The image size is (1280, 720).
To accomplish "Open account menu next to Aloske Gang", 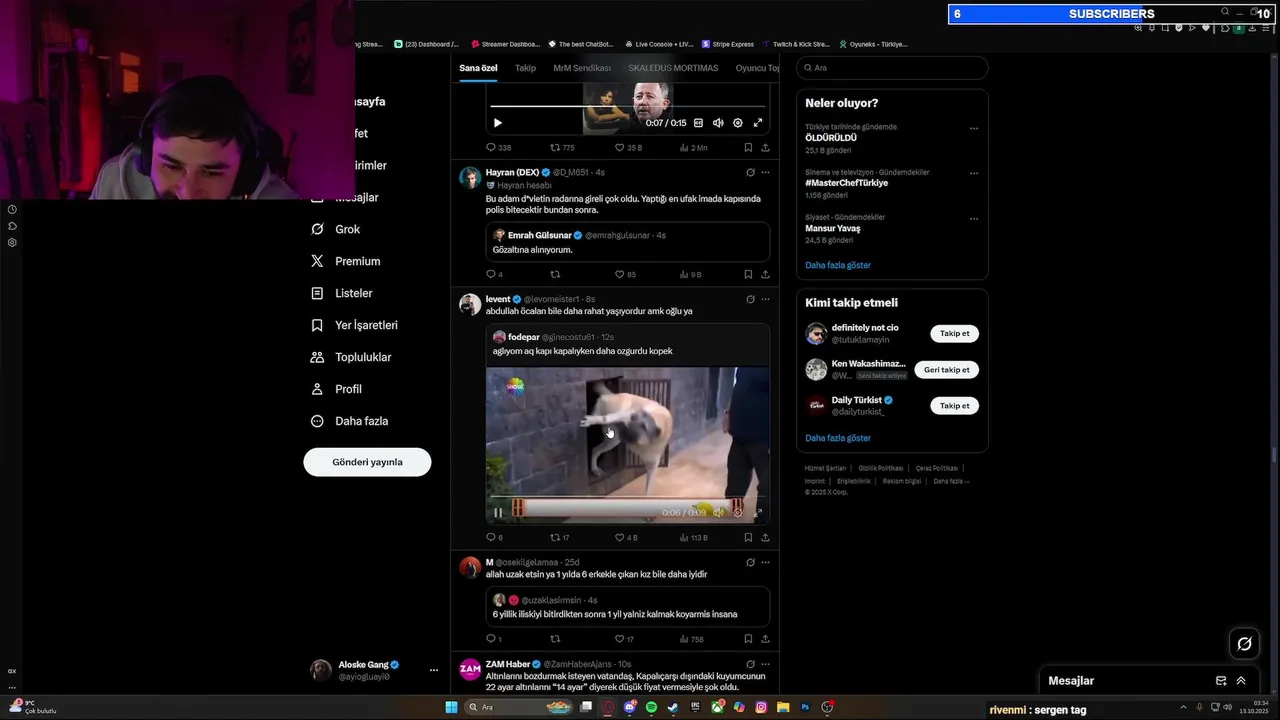I will coord(433,670).
